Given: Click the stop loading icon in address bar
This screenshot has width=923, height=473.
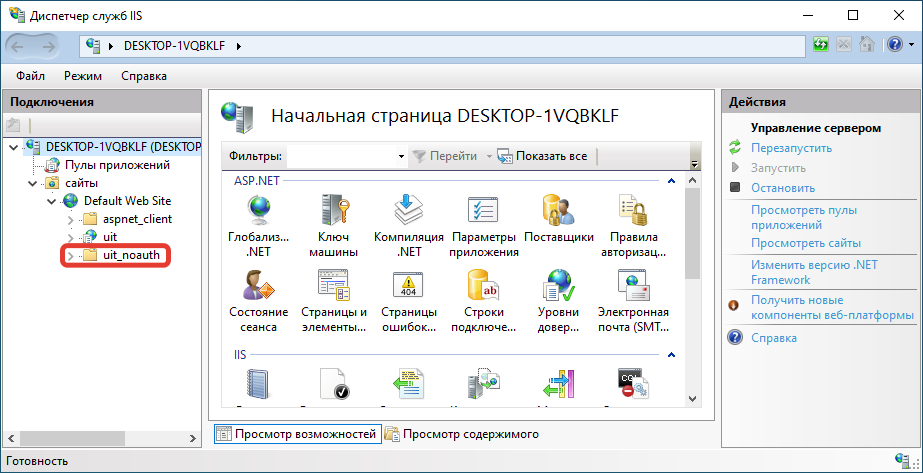Looking at the screenshot, I should click(x=844, y=45).
